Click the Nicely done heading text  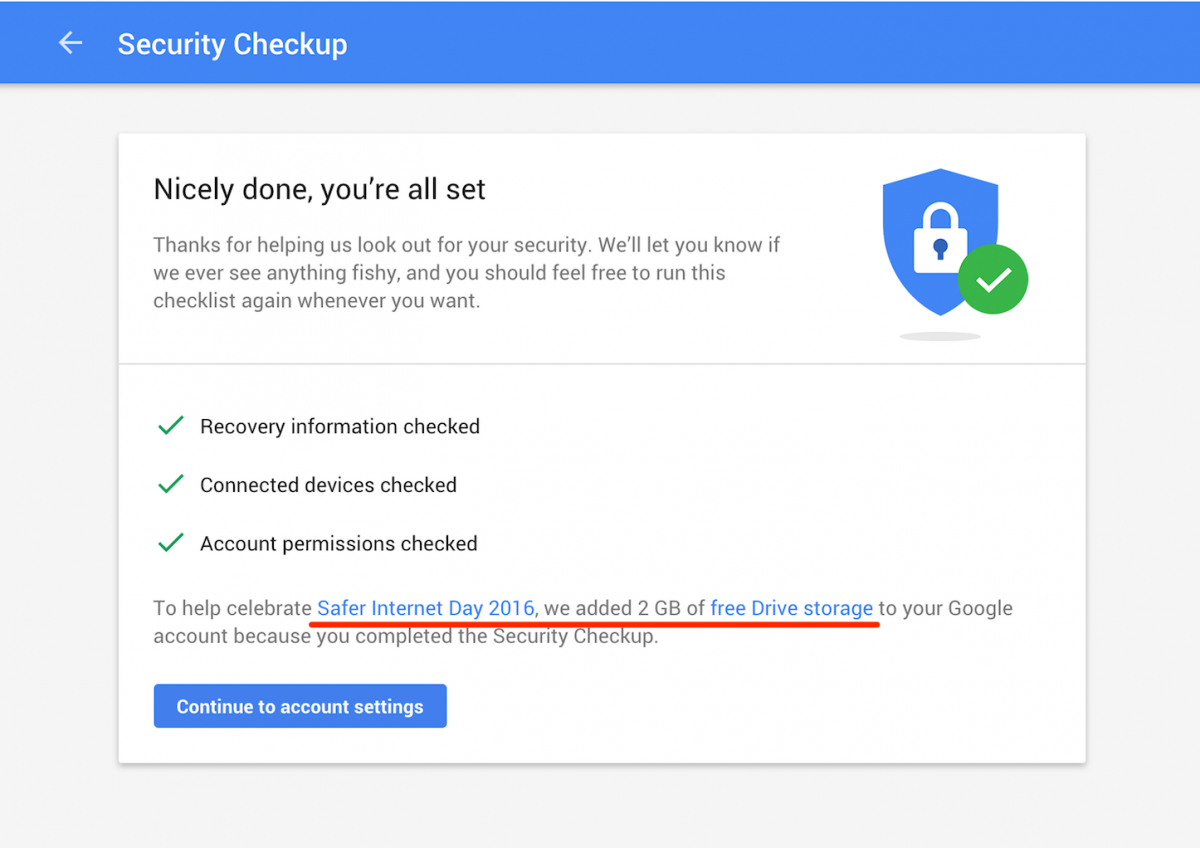click(318, 189)
